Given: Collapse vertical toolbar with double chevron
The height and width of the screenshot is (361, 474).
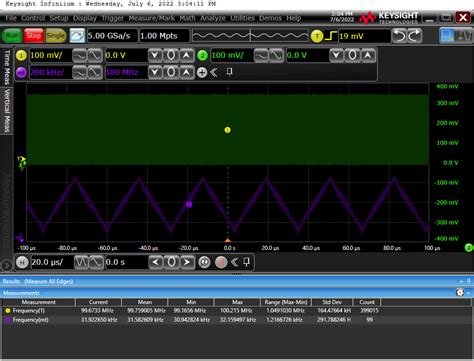Looking at the screenshot, I should click(214, 72).
